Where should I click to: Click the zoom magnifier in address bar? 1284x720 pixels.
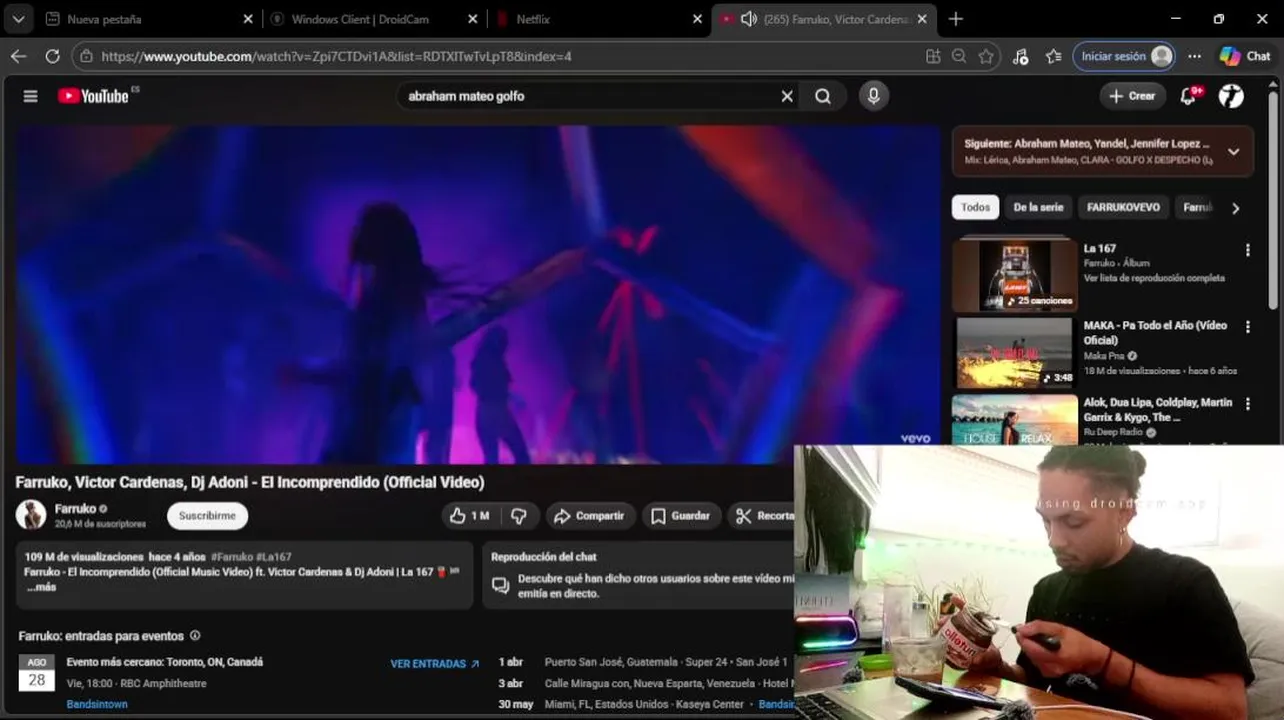[960, 57]
